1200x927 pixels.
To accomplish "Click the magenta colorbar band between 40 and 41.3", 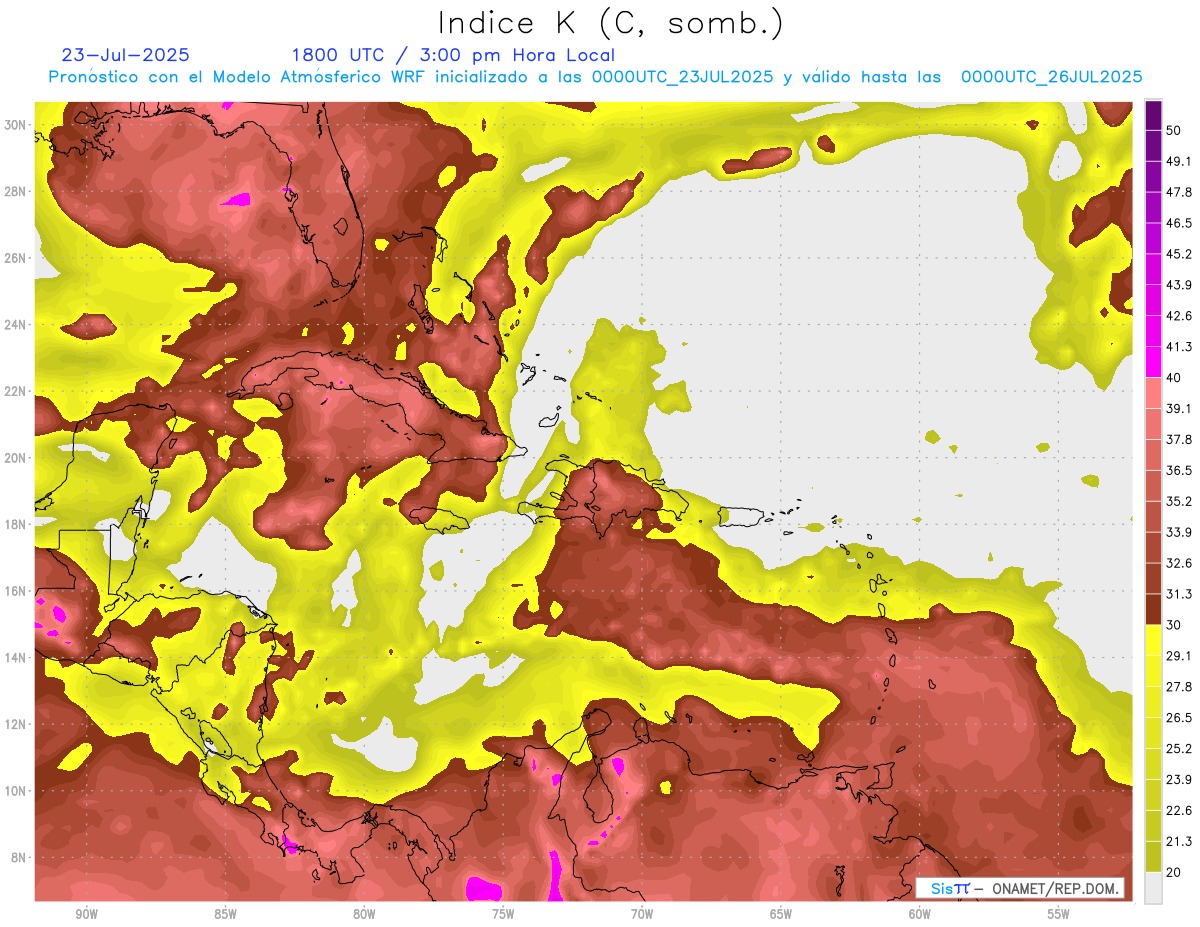I will (1154, 361).
